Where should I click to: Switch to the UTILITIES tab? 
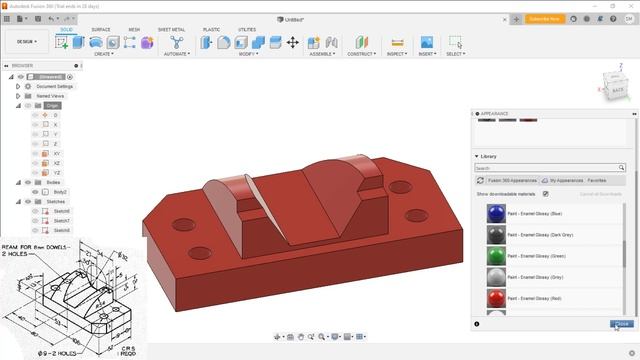[x=247, y=30]
